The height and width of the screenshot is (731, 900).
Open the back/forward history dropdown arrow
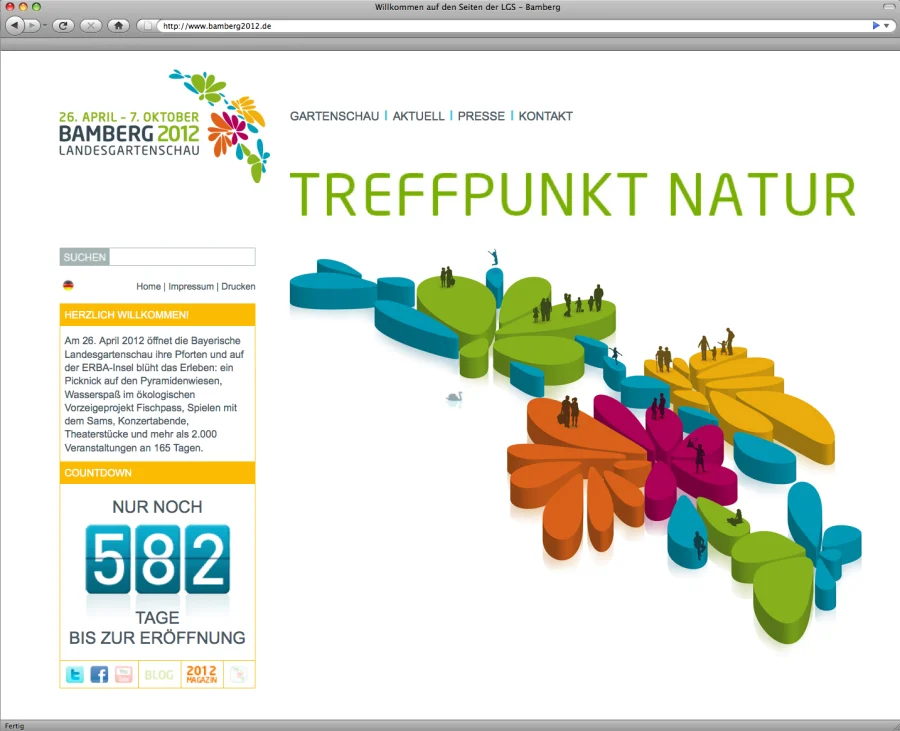pyautogui.click(x=45, y=25)
